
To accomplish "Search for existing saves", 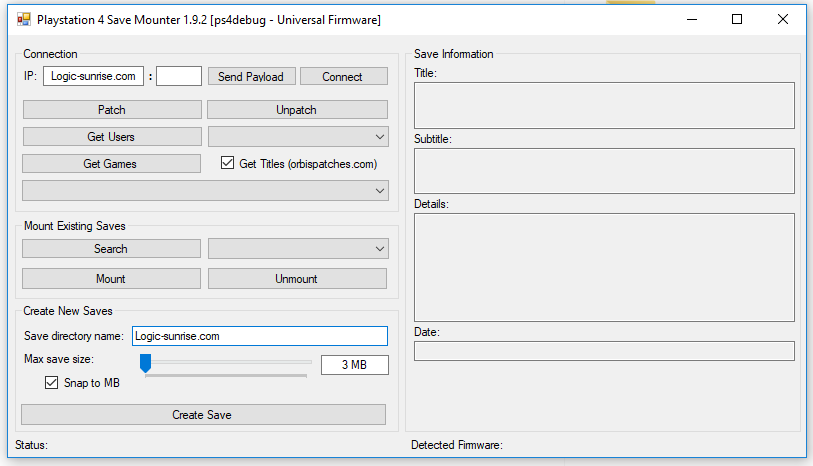I will pyautogui.click(x=111, y=249).
